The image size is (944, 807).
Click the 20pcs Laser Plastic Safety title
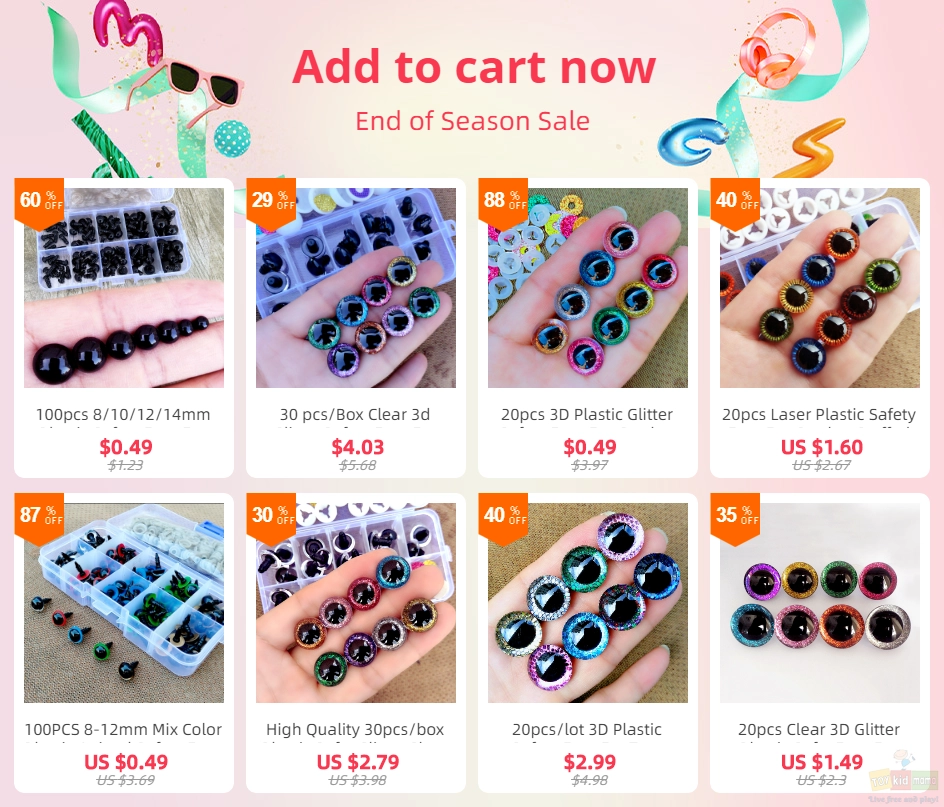pos(819,415)
